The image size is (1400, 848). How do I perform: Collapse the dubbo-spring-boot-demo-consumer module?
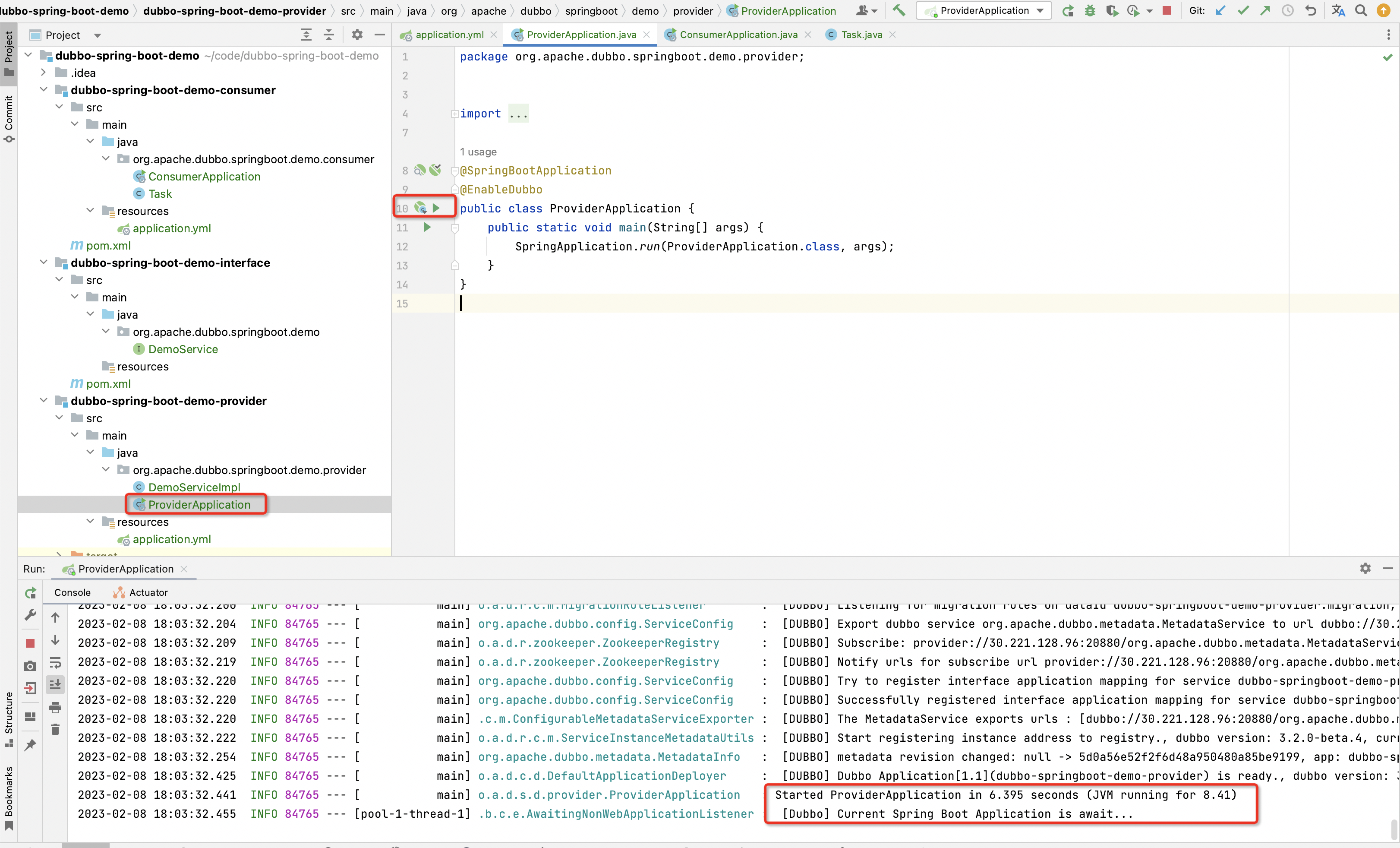tap(44, 90)
